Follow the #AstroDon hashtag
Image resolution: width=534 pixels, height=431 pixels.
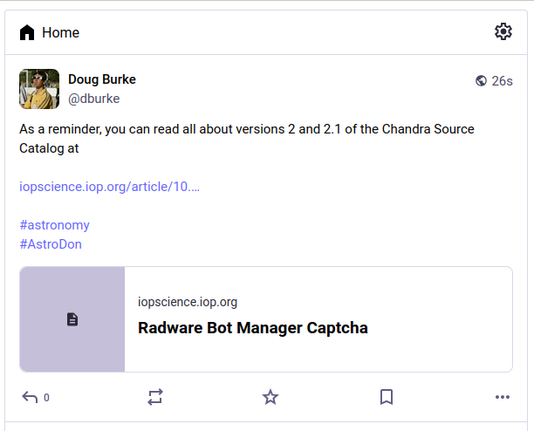50,244
